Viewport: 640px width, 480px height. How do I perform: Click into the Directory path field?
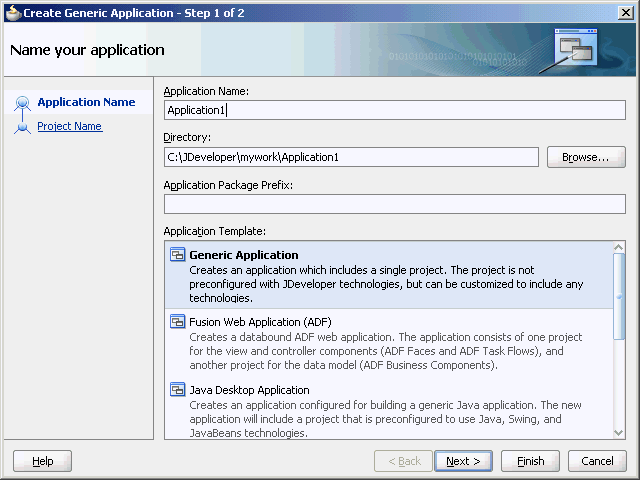pos(351,157)
